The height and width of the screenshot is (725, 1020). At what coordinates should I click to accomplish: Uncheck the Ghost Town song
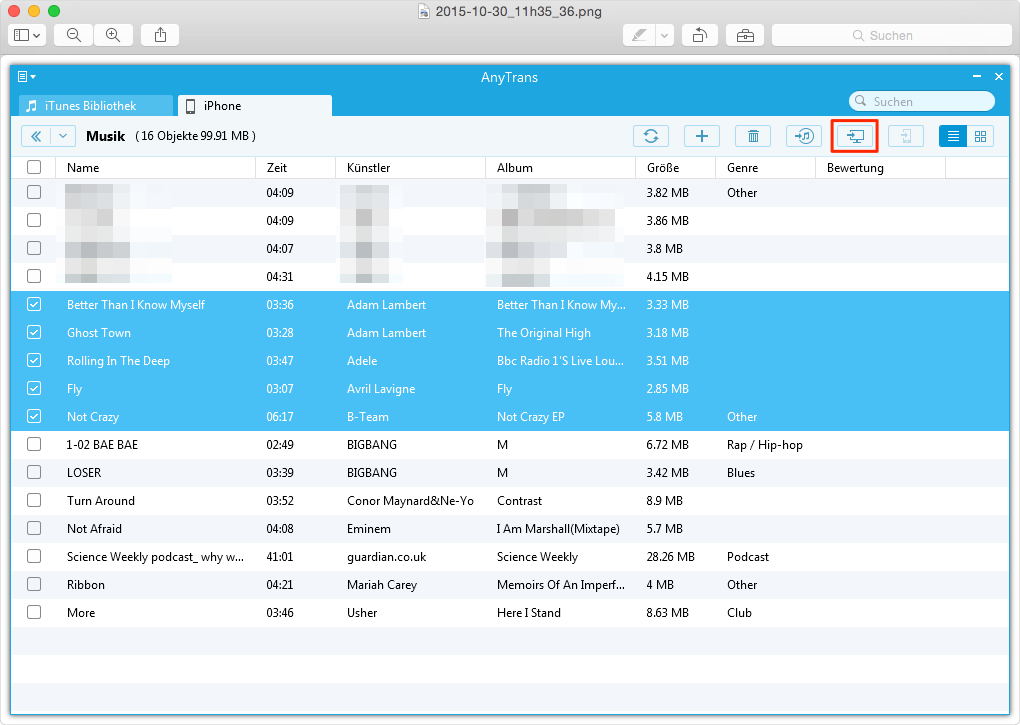click(x=34, y=332)
